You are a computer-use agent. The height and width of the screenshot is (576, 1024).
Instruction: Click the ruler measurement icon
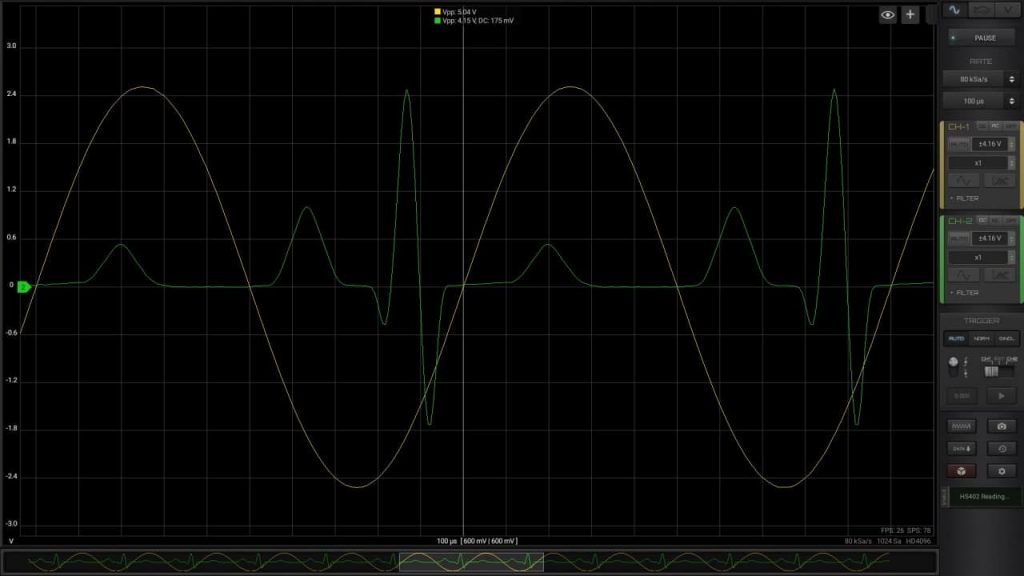960,425
